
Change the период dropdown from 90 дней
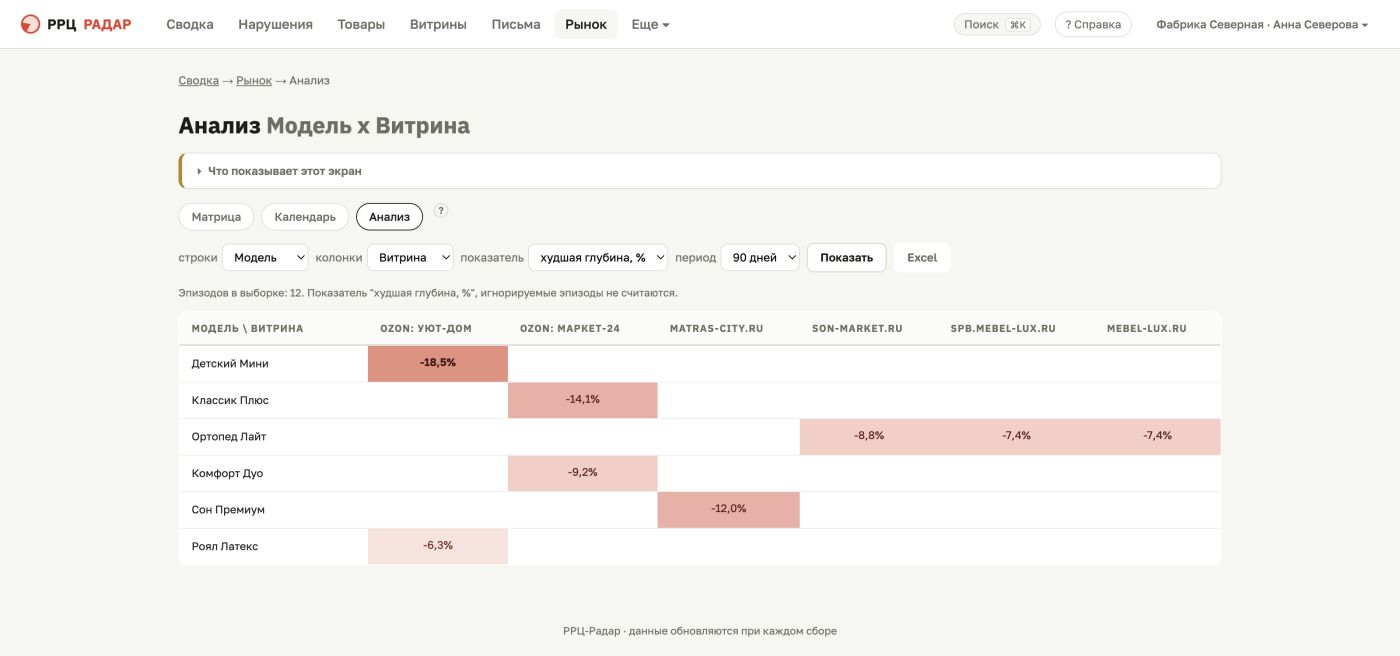point(760,257)
